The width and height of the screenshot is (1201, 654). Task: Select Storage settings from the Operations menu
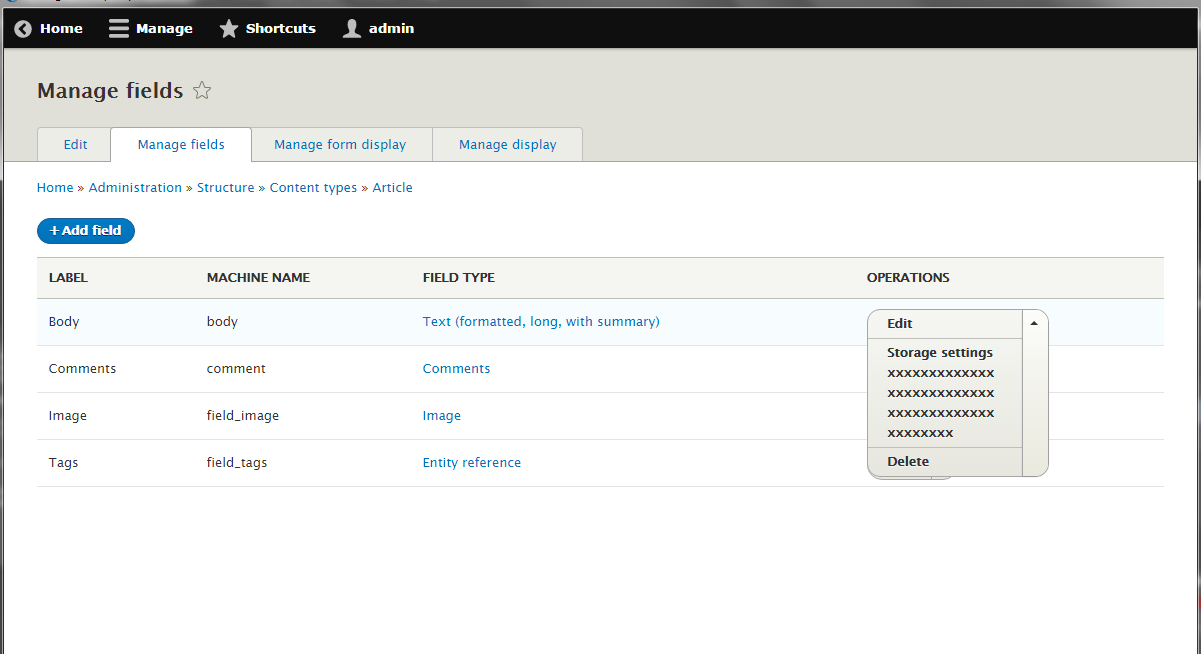[x=939, y=352]
